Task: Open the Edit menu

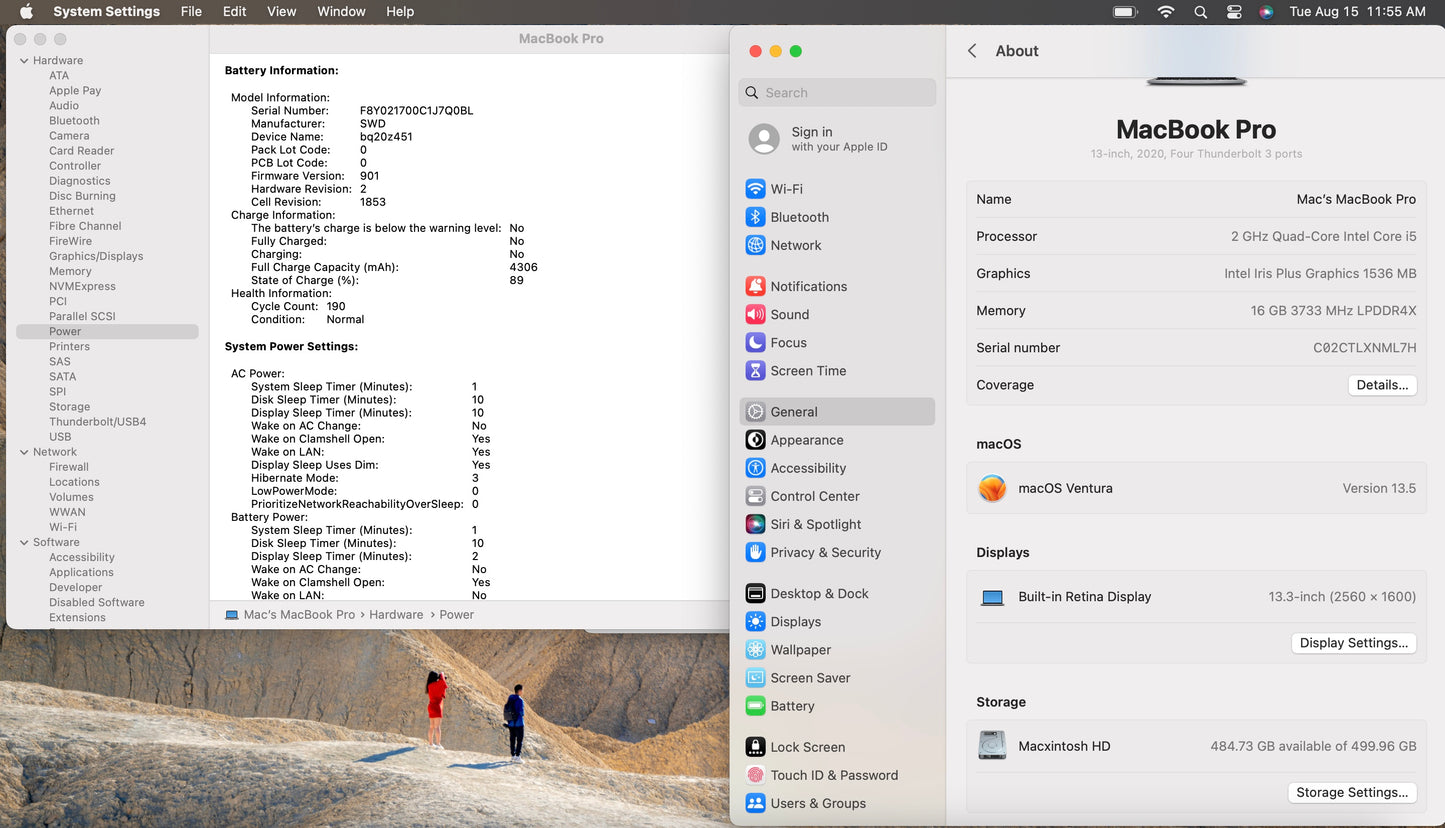Action: pyautogui.click(x=234, y=12)
